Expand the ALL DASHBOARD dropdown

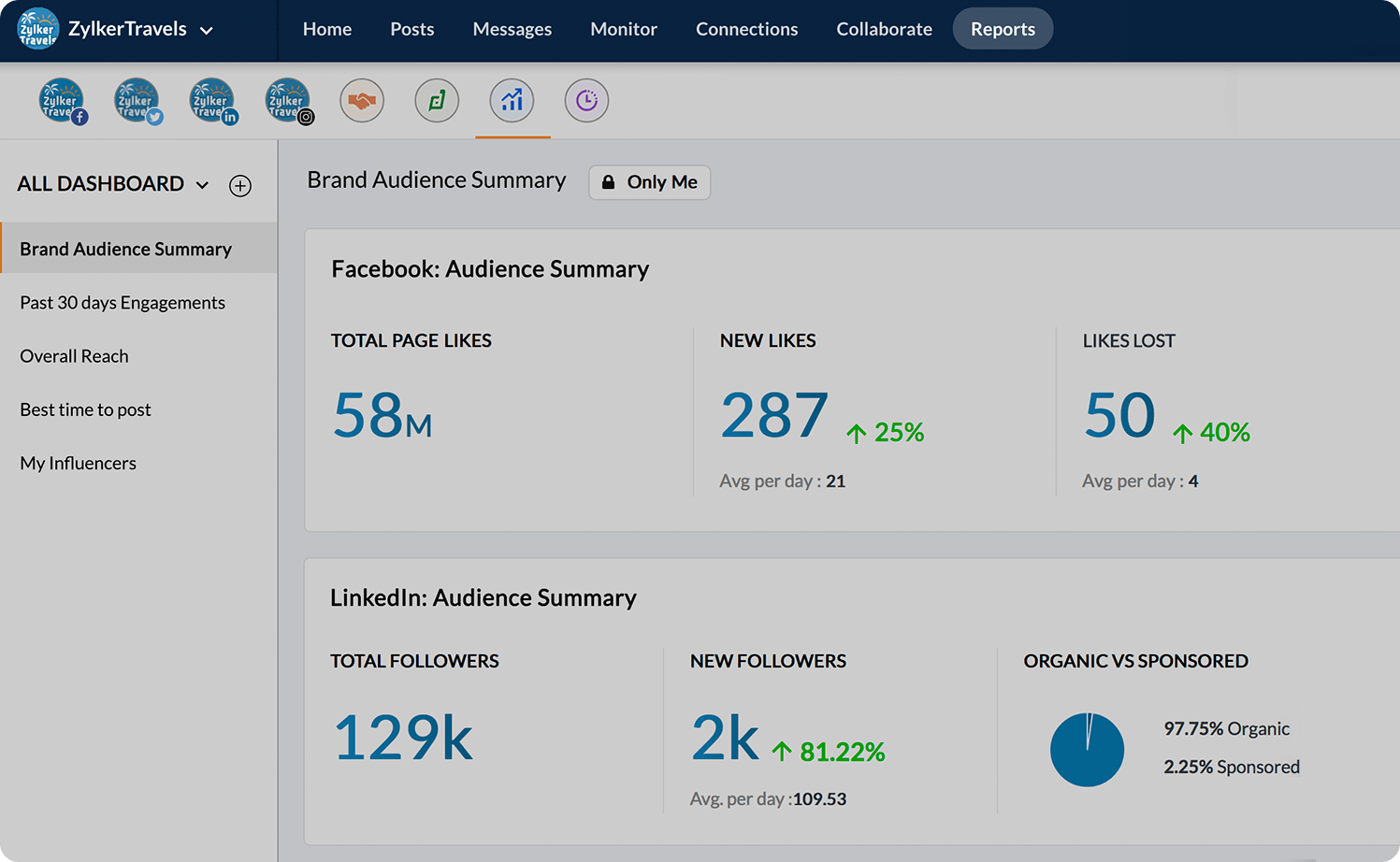[202, 185]
